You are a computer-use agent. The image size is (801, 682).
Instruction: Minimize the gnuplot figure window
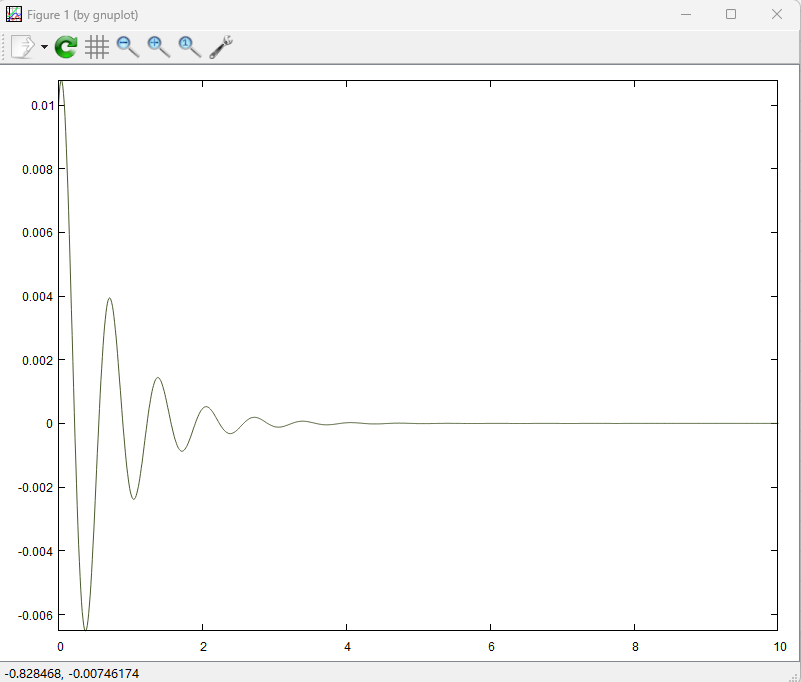coord(686,14)
